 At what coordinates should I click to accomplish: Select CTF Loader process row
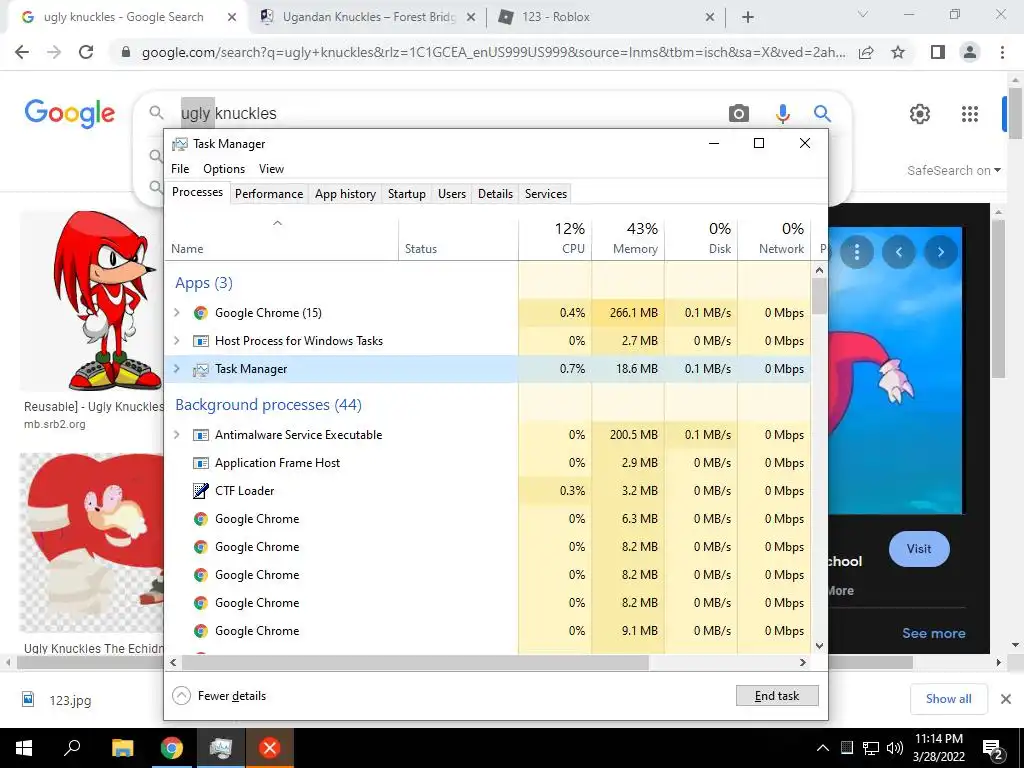[x=487, y=491]
